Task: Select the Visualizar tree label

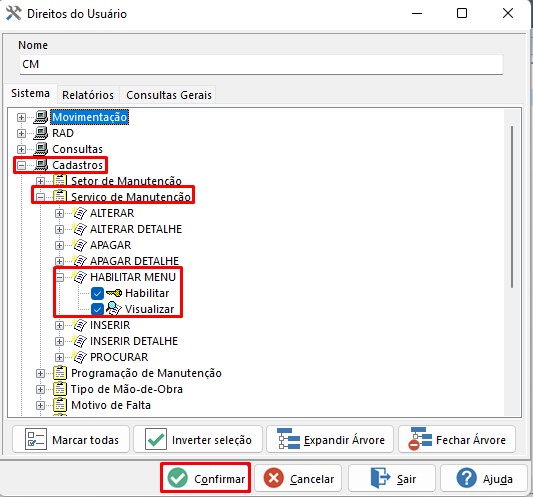Action: click(149, 309)
